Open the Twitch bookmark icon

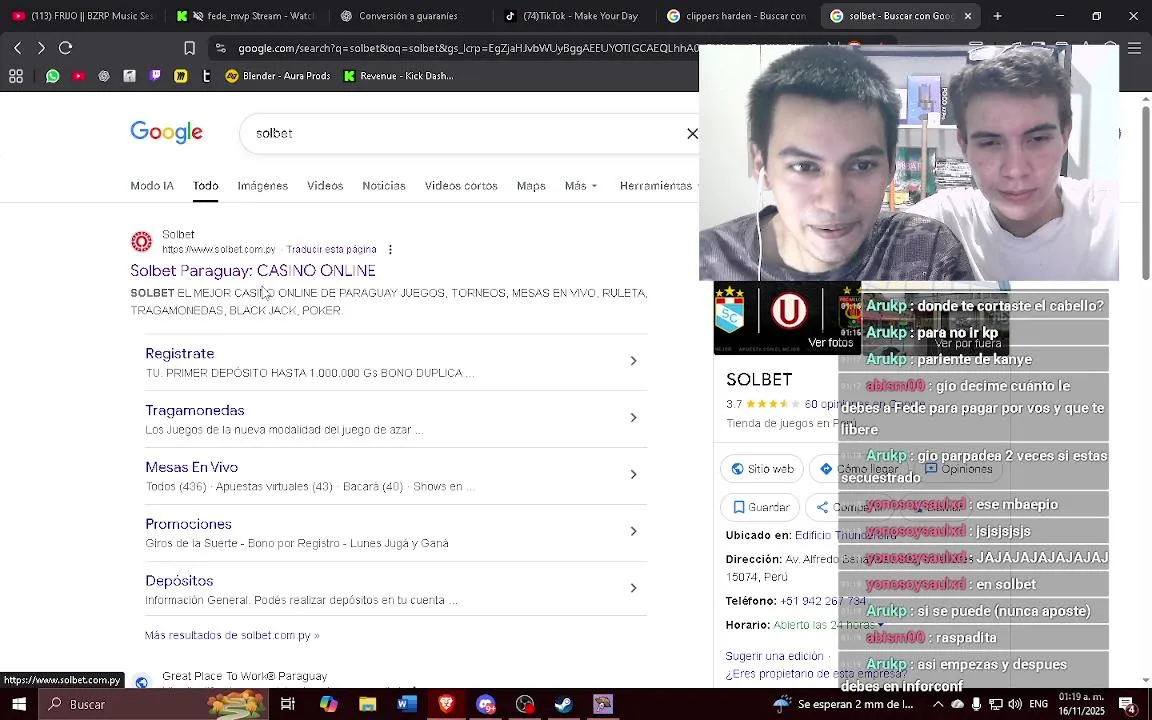155,75
